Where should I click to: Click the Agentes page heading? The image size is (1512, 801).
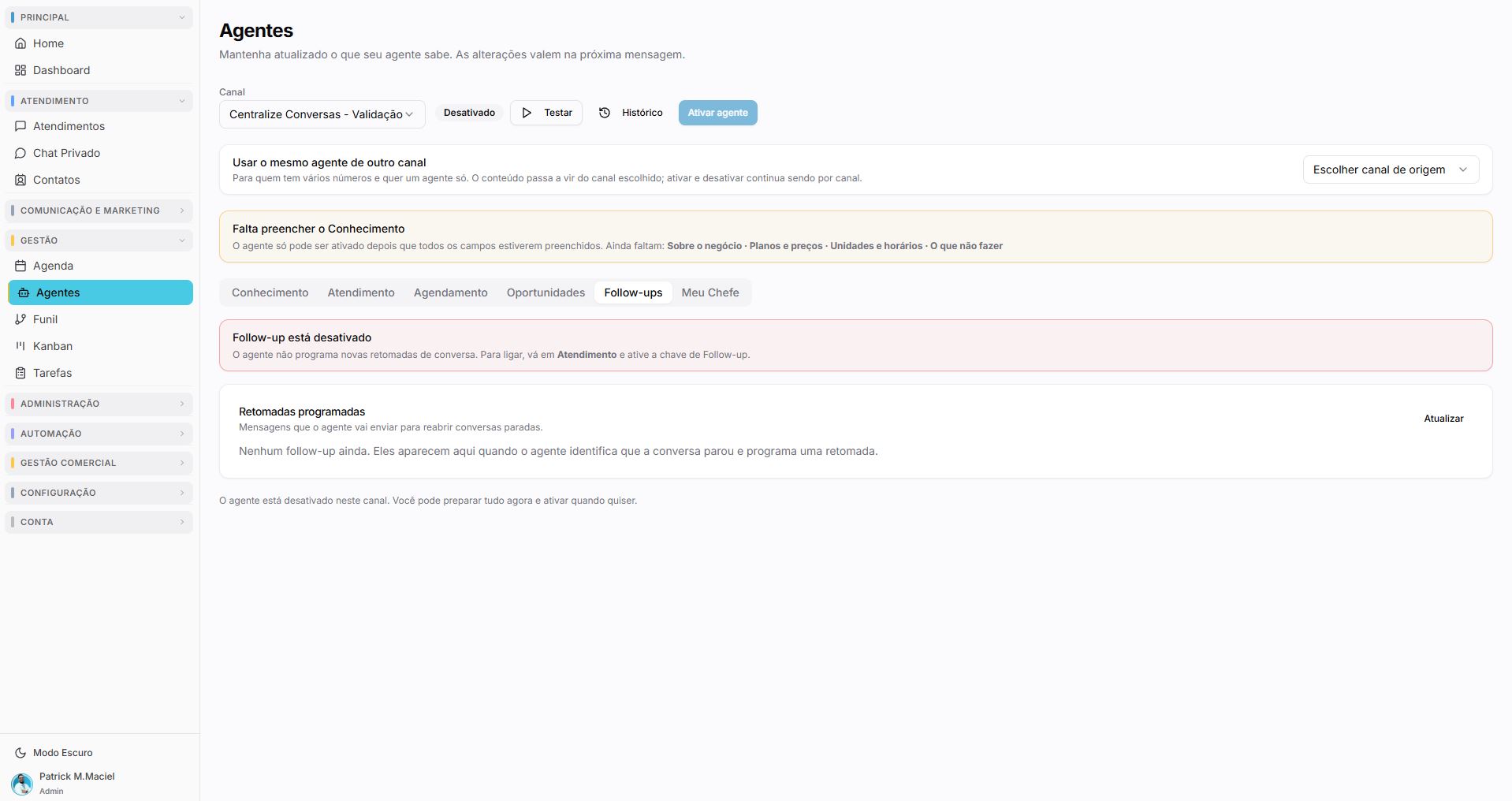click(256, 31)
